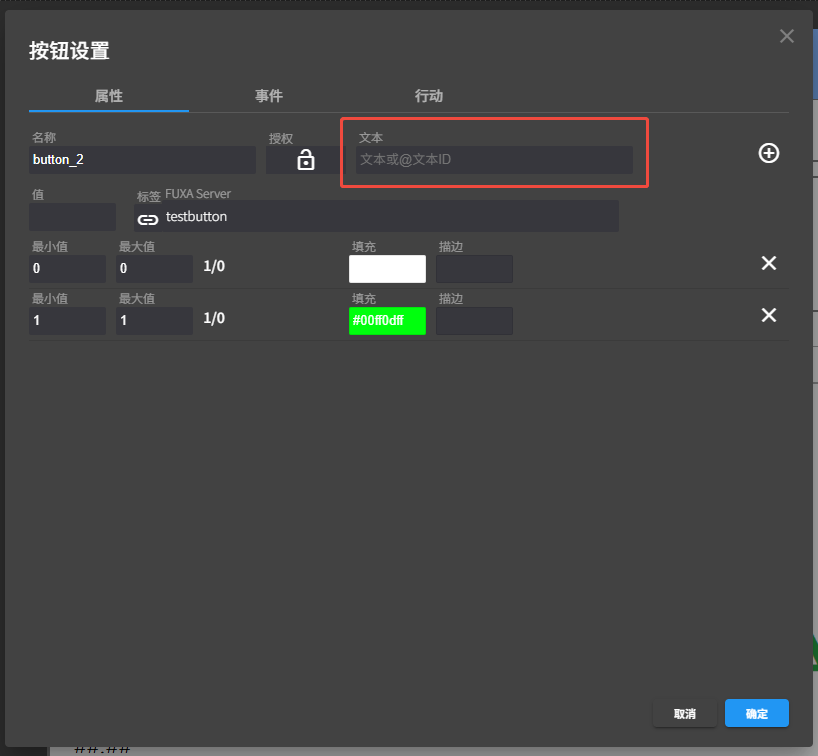Confirm with the 确定 button

click(x=756, y=713)
